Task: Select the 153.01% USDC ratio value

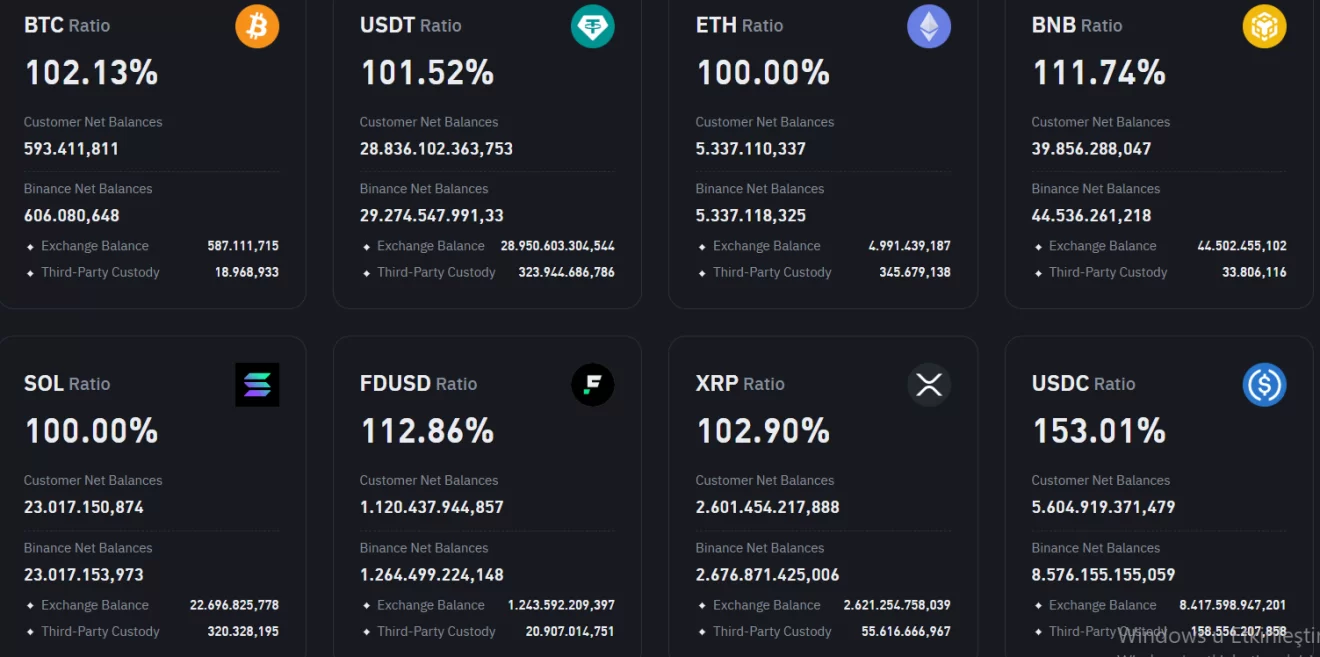Action: [1098, 431]
